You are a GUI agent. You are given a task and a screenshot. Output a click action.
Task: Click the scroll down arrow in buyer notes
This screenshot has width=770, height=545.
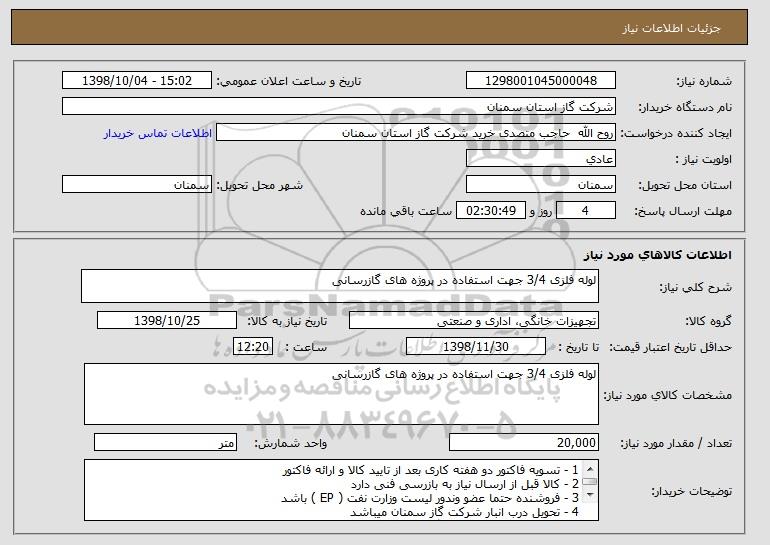[590, 495]
